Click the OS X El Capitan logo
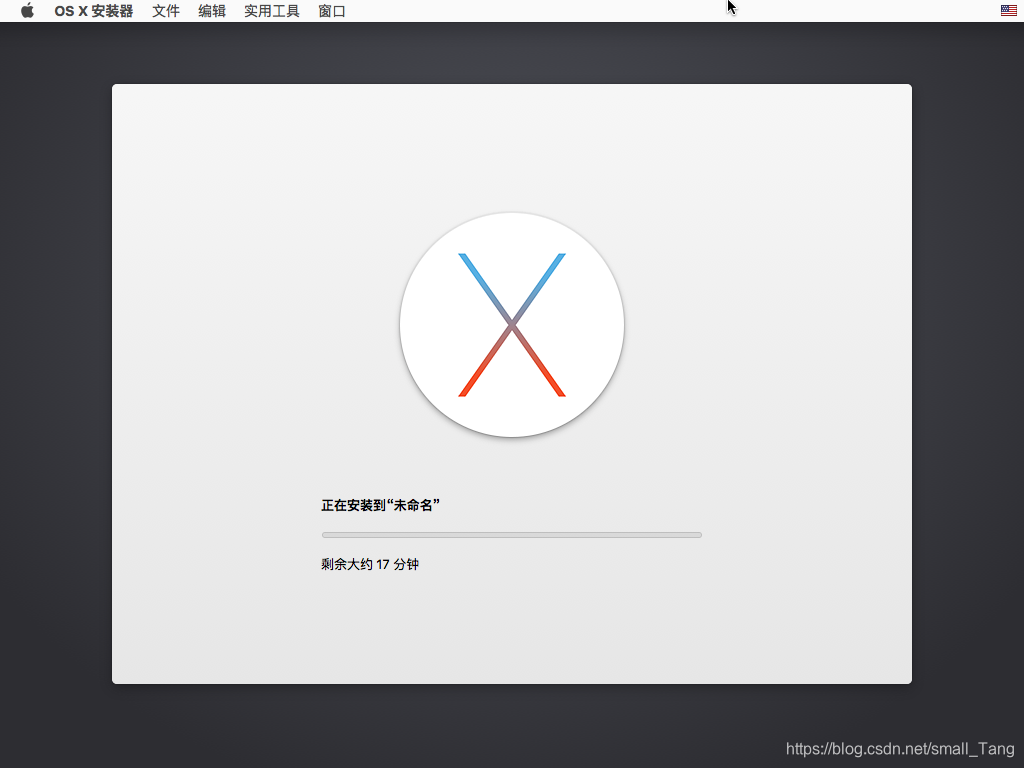This screenshot has height=768, width=1024. point(512,325)
